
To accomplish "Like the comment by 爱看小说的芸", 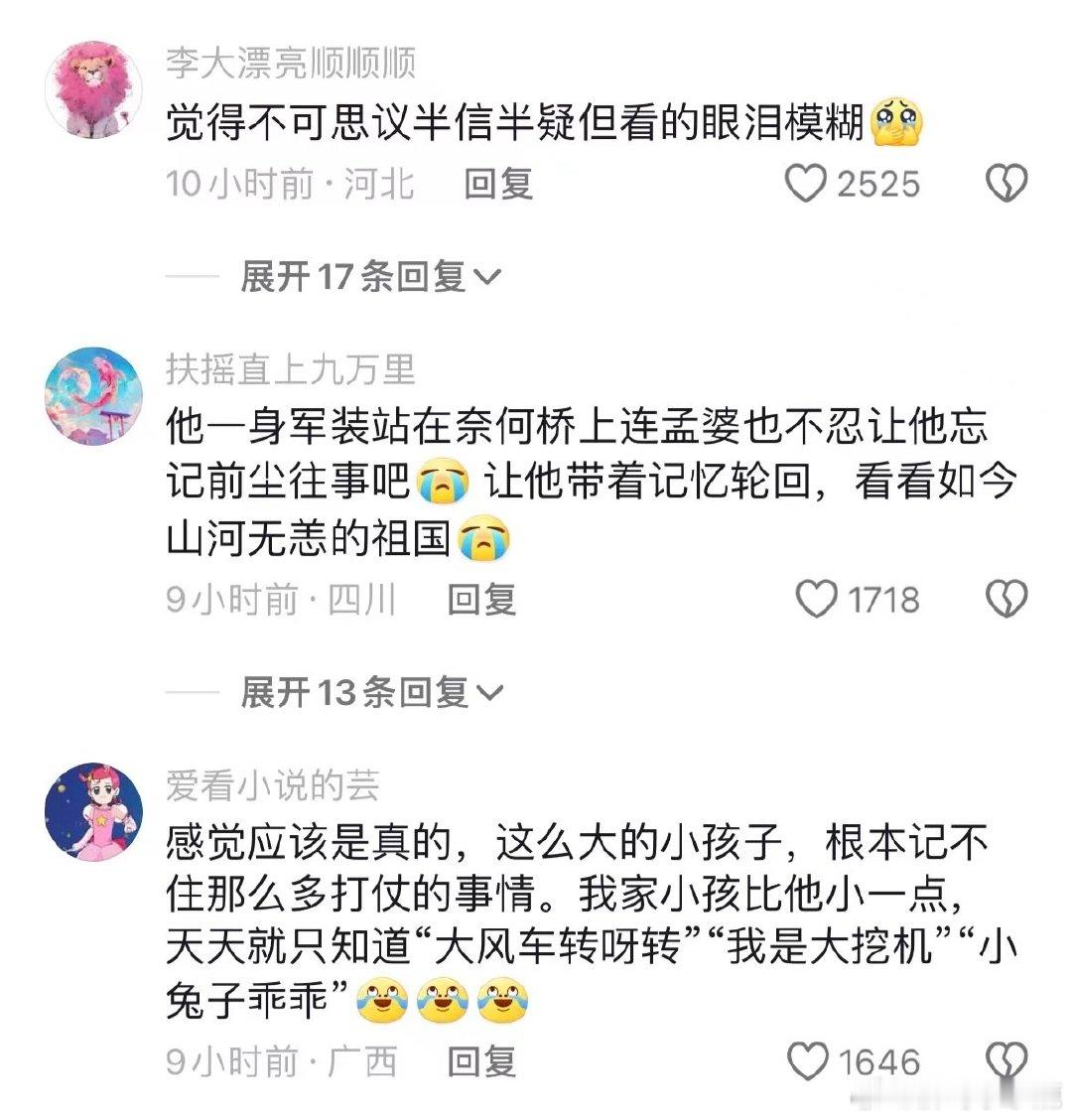I will (x=808, y=1061).
